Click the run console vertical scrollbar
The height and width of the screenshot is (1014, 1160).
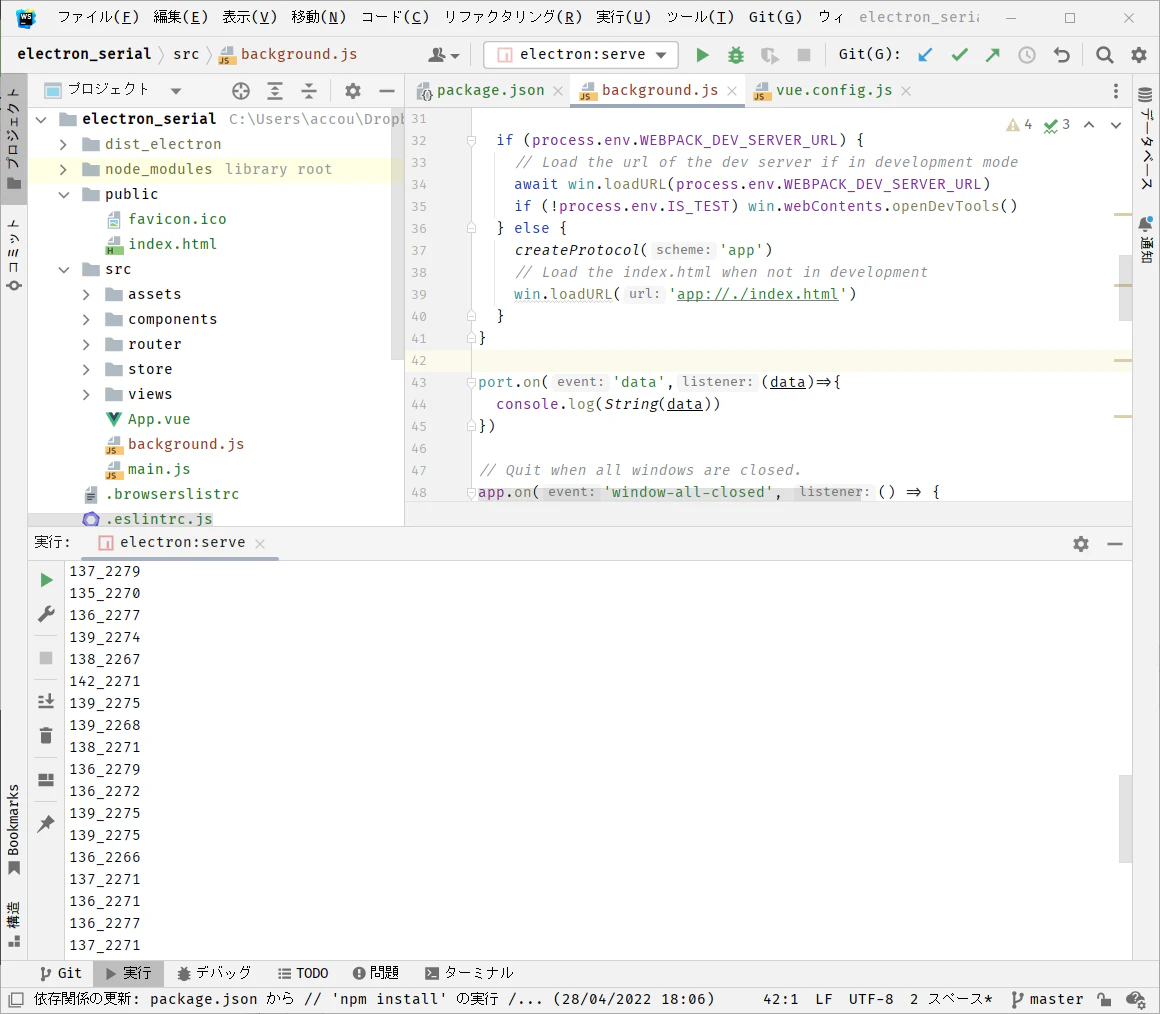pyautogui.click(x=1125, y=818)
